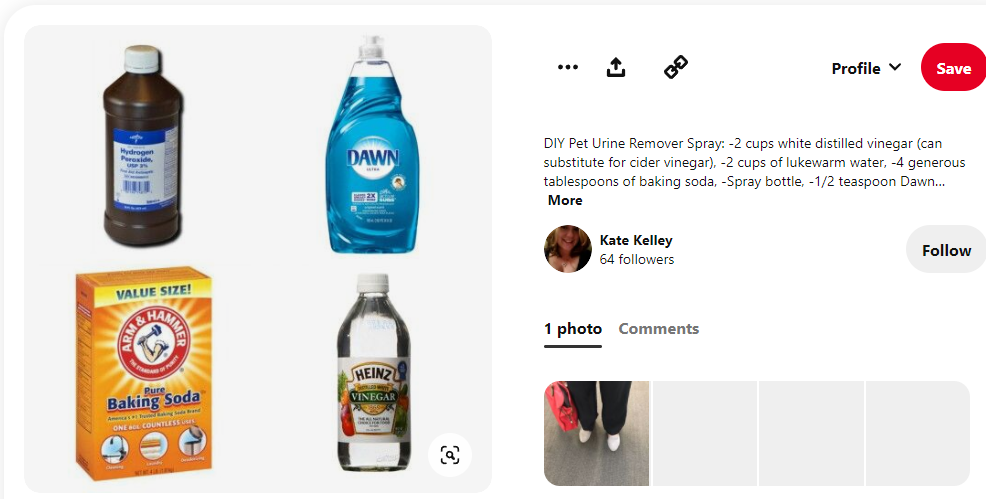Click the second empty photo placeholder
This screenshot has width=986, height=499.
811,433
